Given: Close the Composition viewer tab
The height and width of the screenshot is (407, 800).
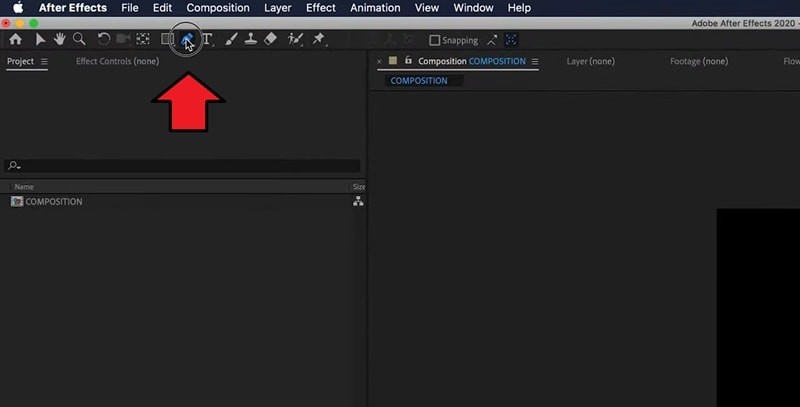Looking at the screenshot, I should pos(379,61).
